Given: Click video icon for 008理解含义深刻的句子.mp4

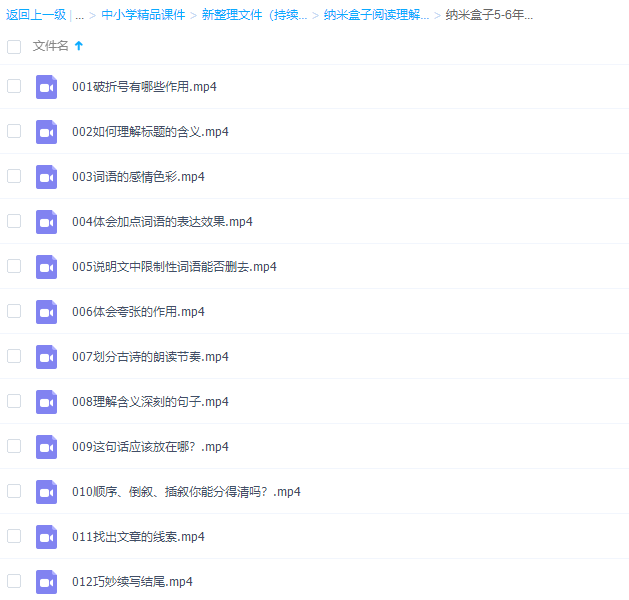Looking at the screenshot, I should tap(46, 402).
